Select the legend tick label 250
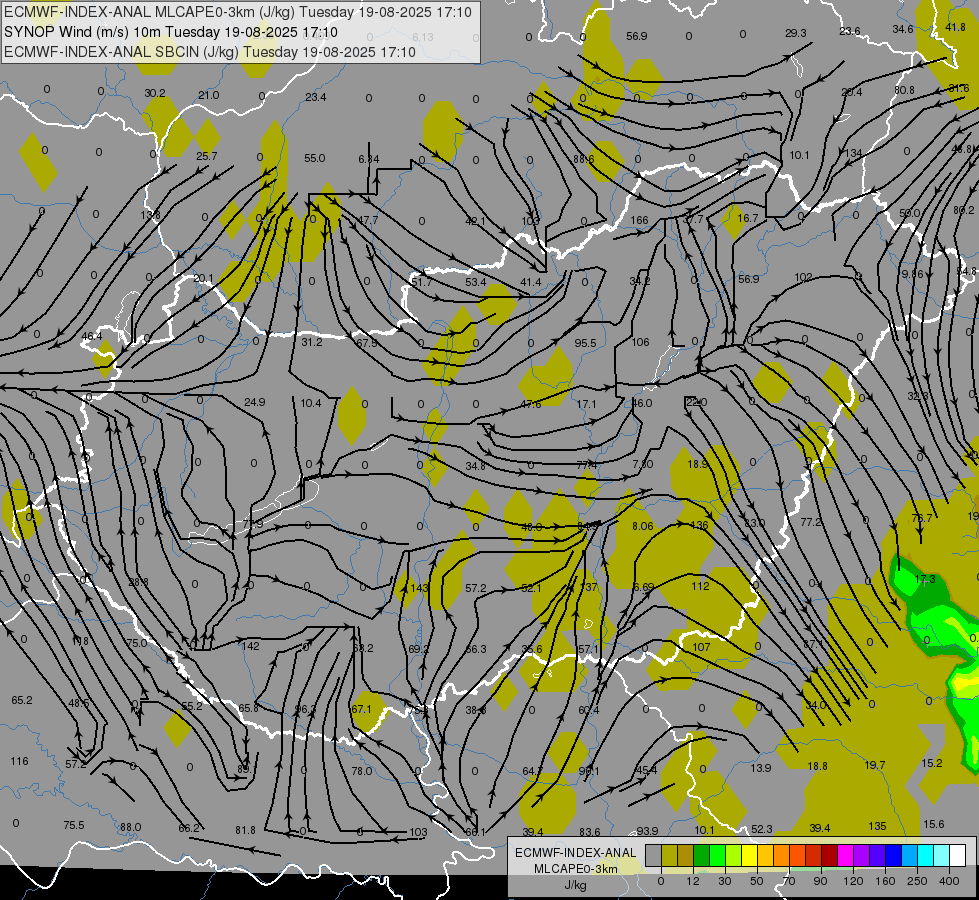Image resolution: width=979 pixels, height=900 pixels. coord(917,881)
